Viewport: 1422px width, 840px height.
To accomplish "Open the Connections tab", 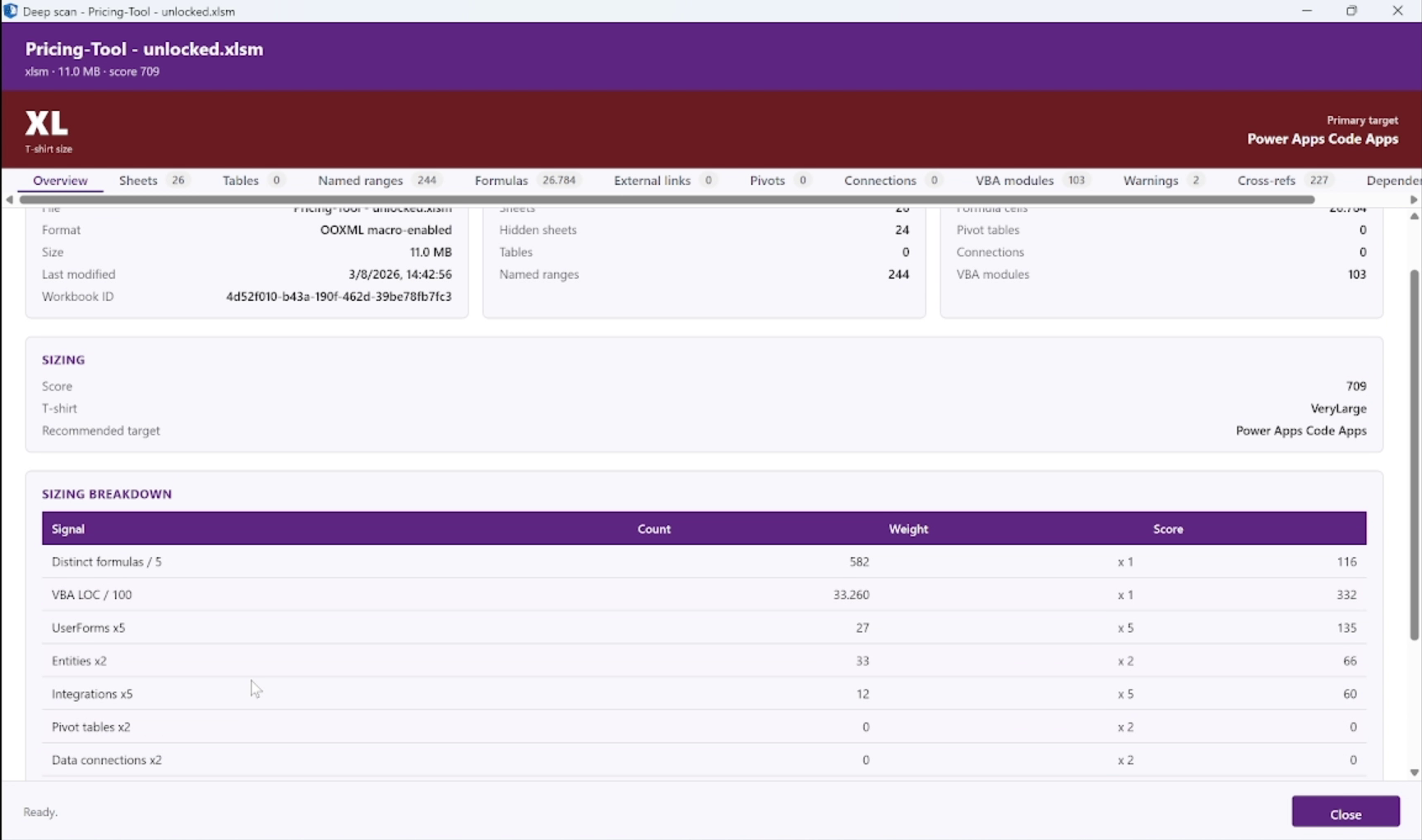I will coord(893,181).
